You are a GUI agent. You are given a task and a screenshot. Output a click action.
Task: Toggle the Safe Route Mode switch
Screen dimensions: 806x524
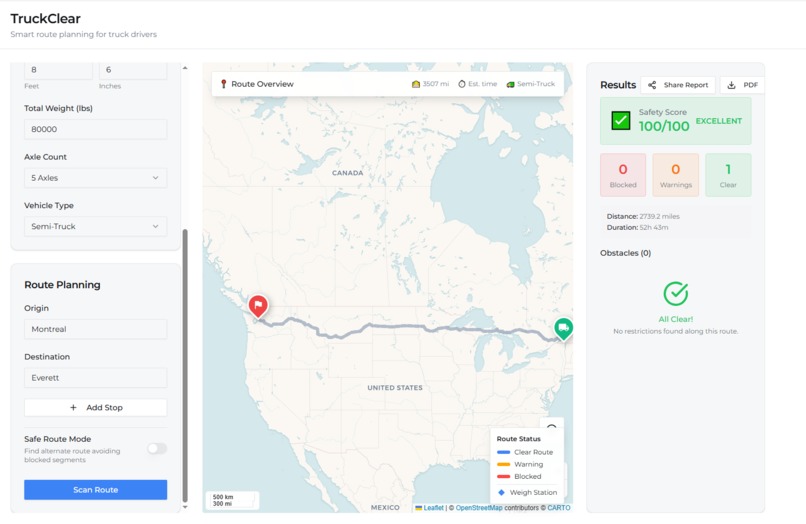[157, 448]
